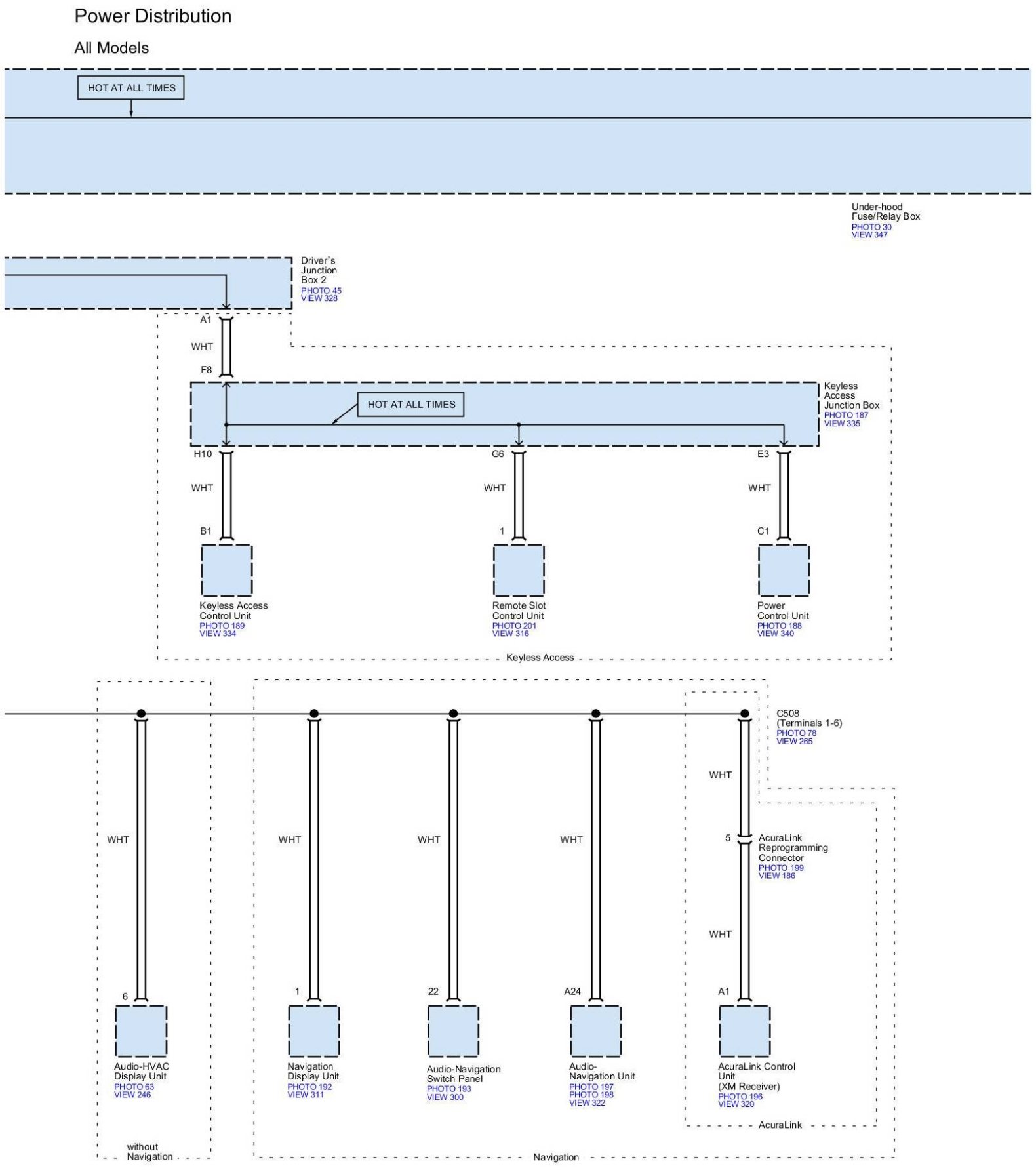Click the VIEW 335 link
1036x1170 pixels.
point(841,424)
